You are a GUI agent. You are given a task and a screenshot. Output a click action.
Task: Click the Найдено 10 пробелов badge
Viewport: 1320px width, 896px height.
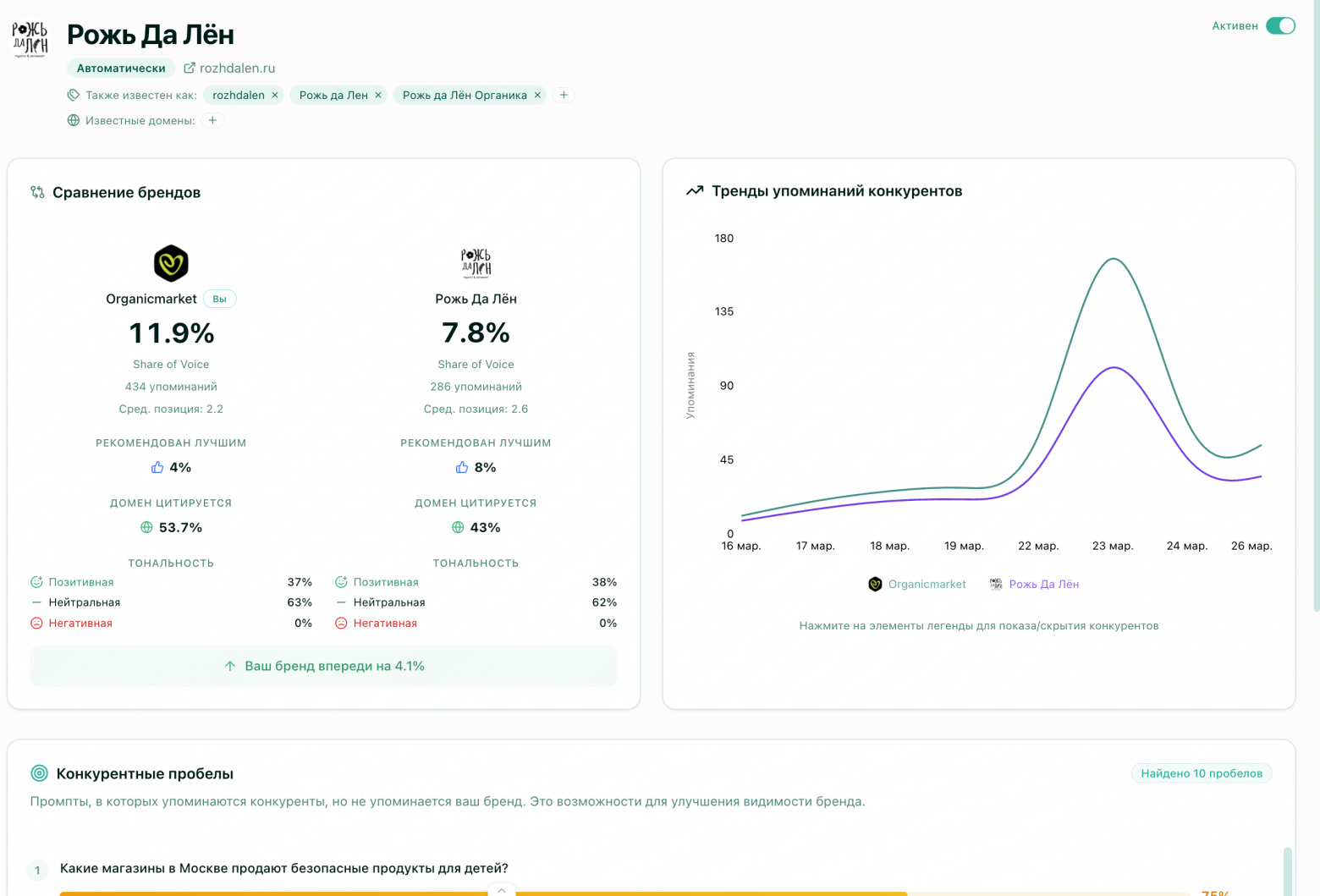coord(1201,773)
